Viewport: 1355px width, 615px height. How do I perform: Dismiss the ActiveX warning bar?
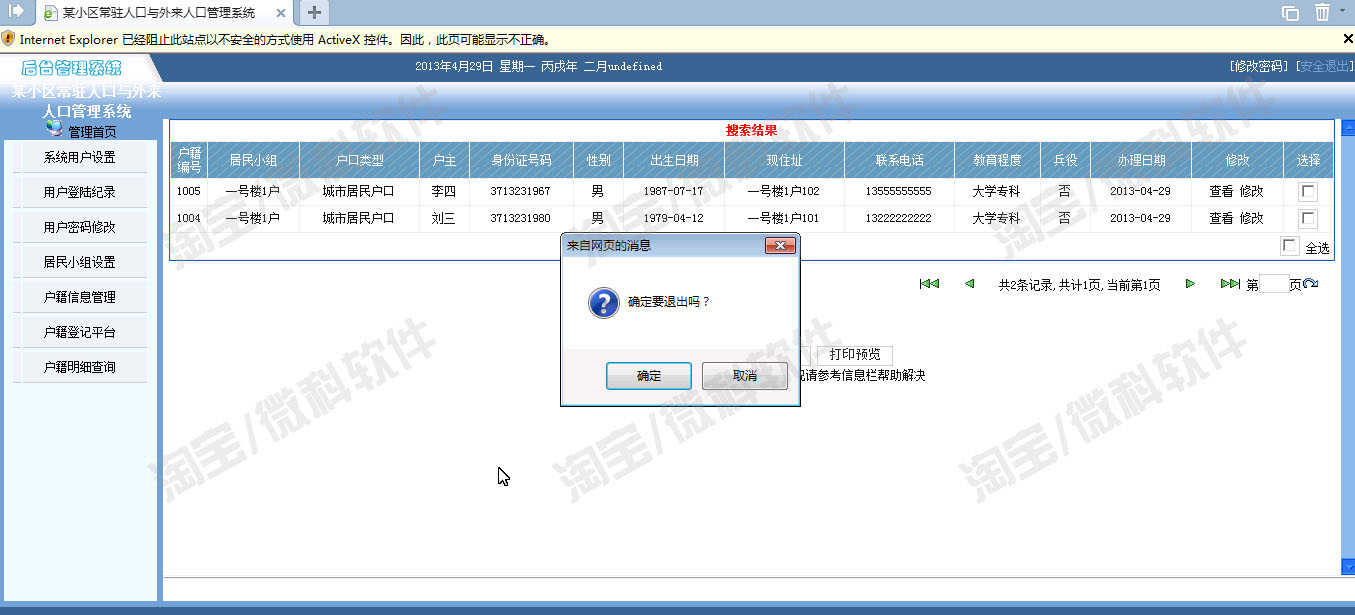[x=1348, y=39]
